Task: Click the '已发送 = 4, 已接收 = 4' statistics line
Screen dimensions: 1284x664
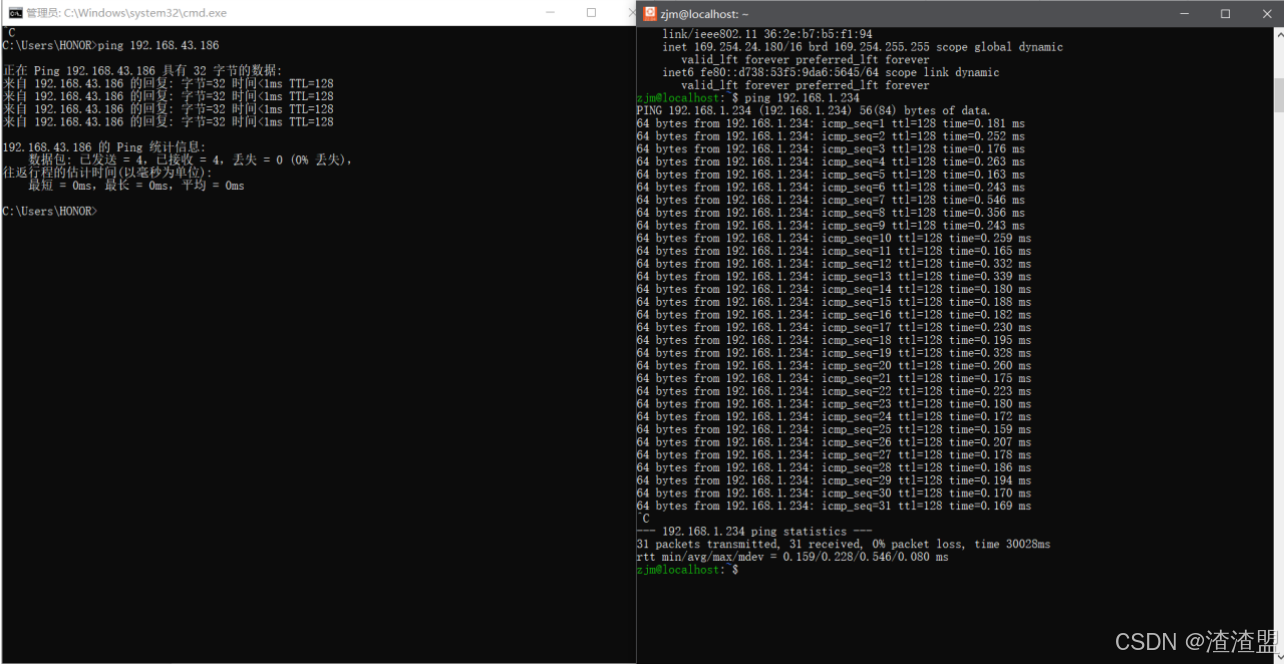Action: (190, 160)
